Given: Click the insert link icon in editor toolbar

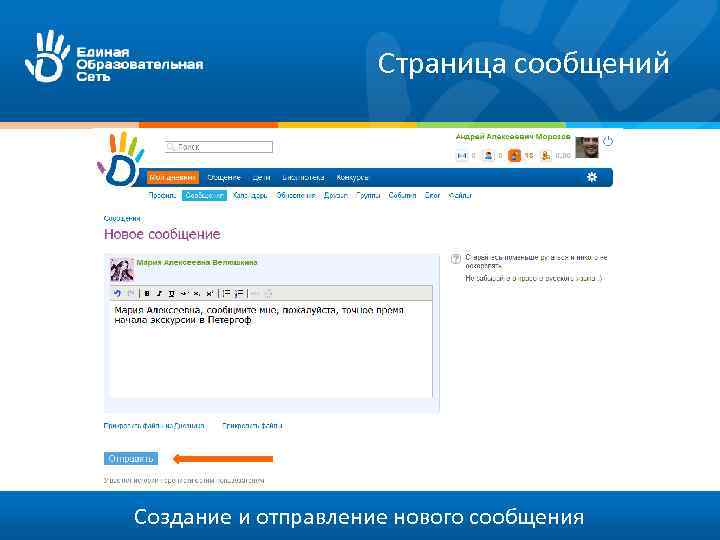Looking at the screenshot, I should click(256, 293).
